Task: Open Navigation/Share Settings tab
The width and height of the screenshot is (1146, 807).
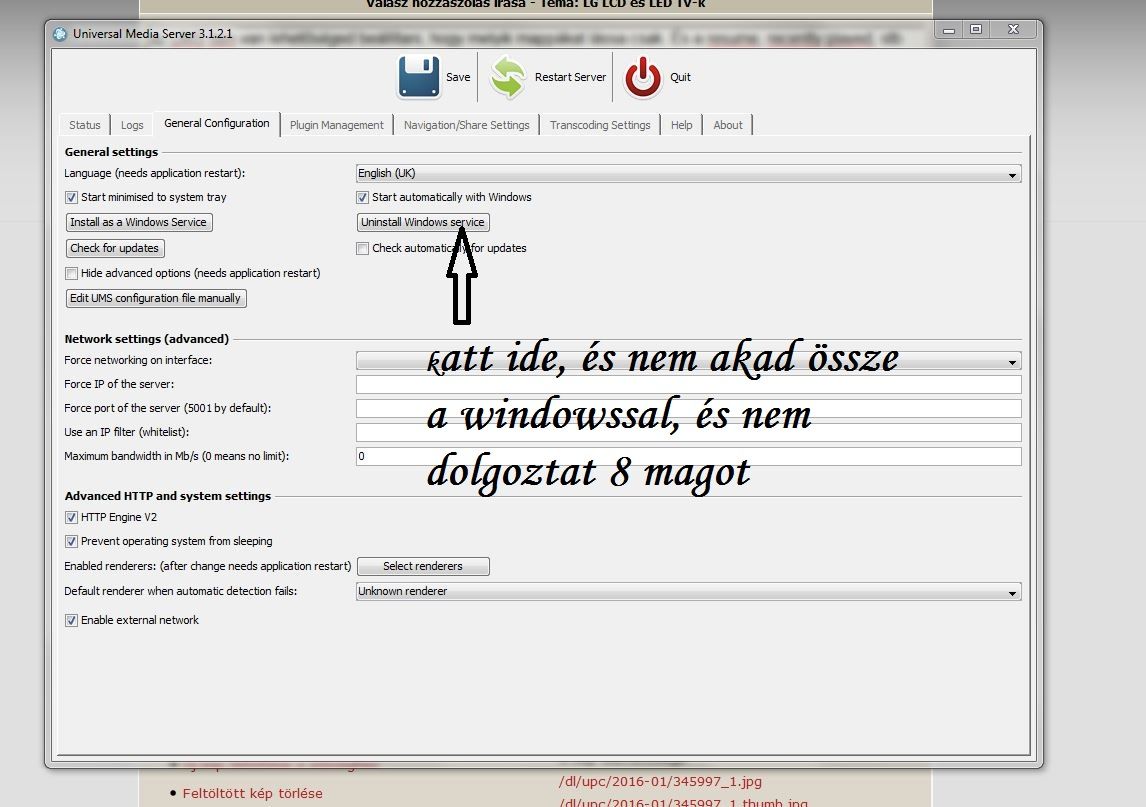Action: coord(467,125)
